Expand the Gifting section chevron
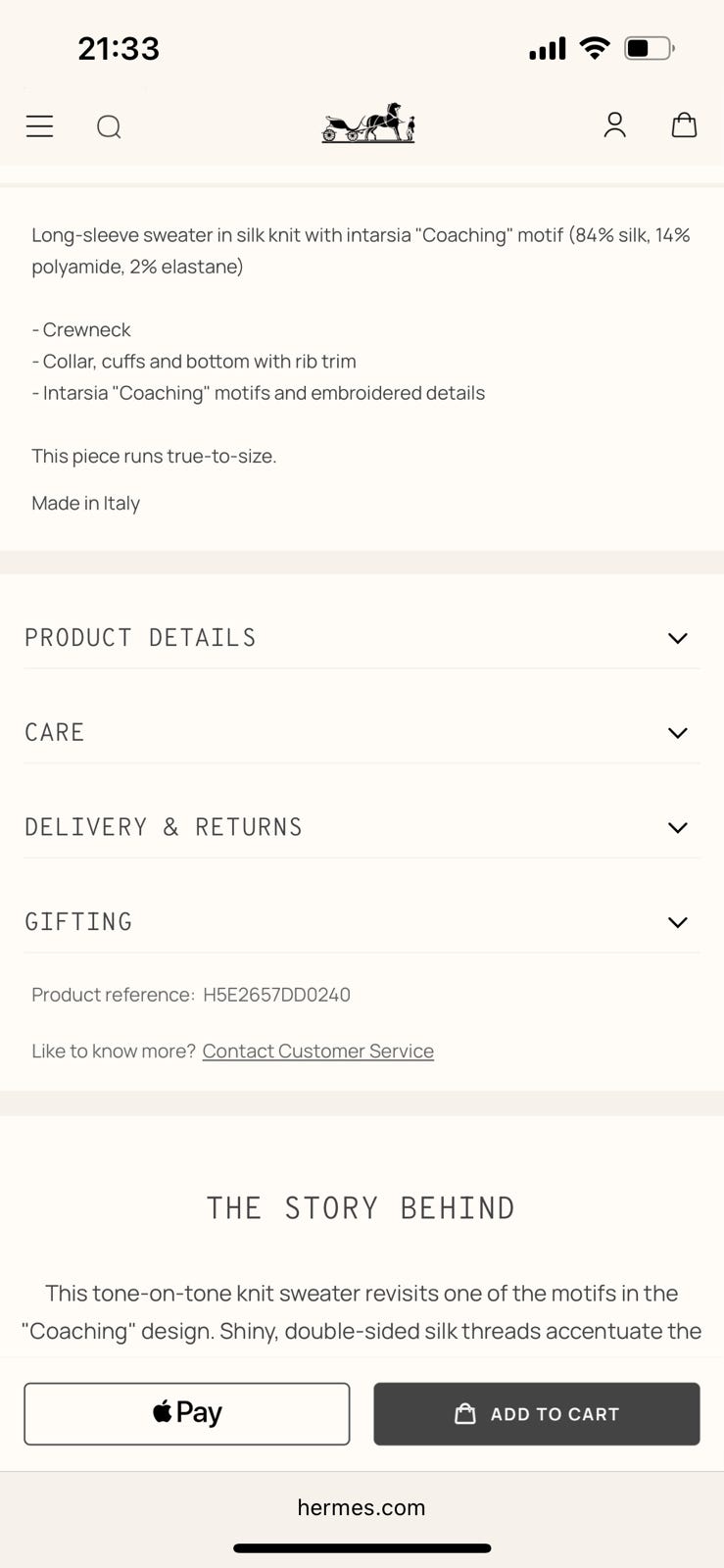Image resolution: width=724 pixels, height=1568 pixels. [x=677, y=922]
